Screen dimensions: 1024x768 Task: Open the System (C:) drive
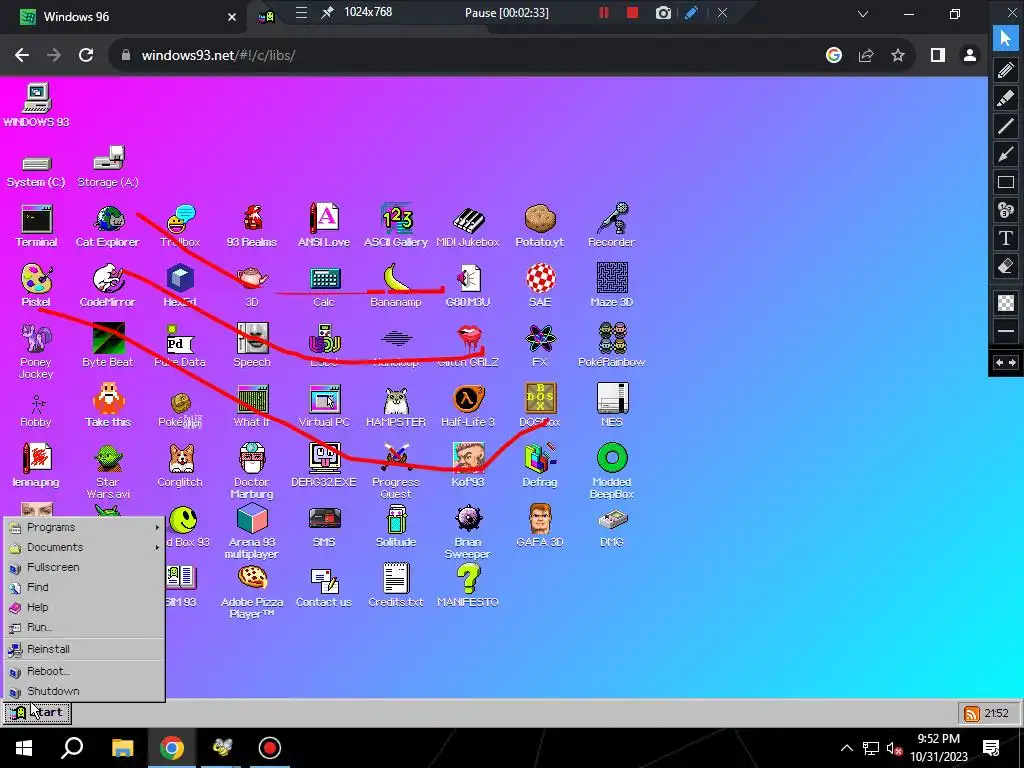point(36,171)
